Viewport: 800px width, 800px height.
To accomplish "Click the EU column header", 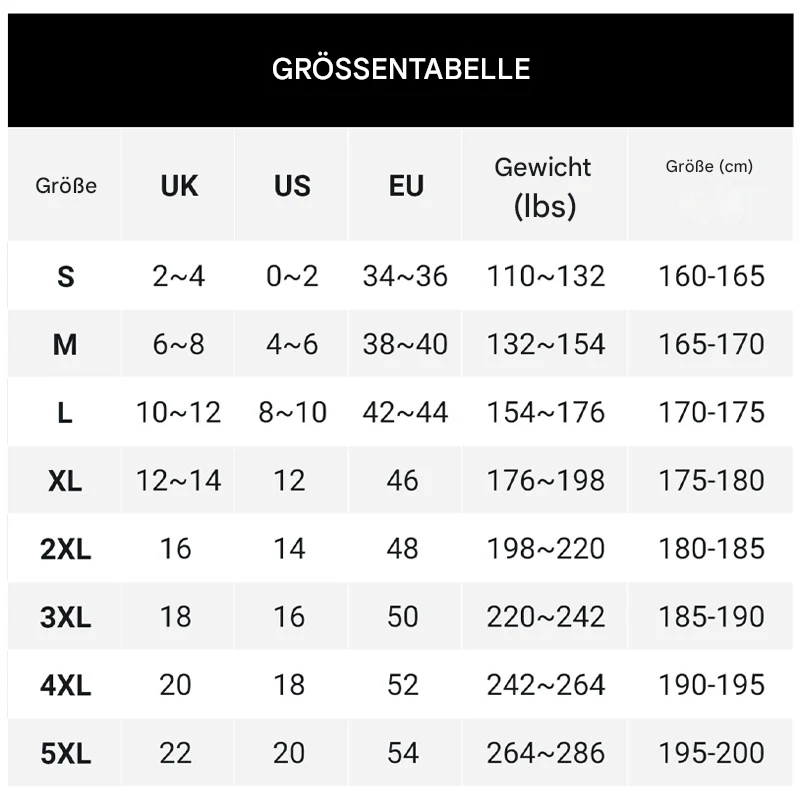I will pyautogui.click(x=406, y=186).
